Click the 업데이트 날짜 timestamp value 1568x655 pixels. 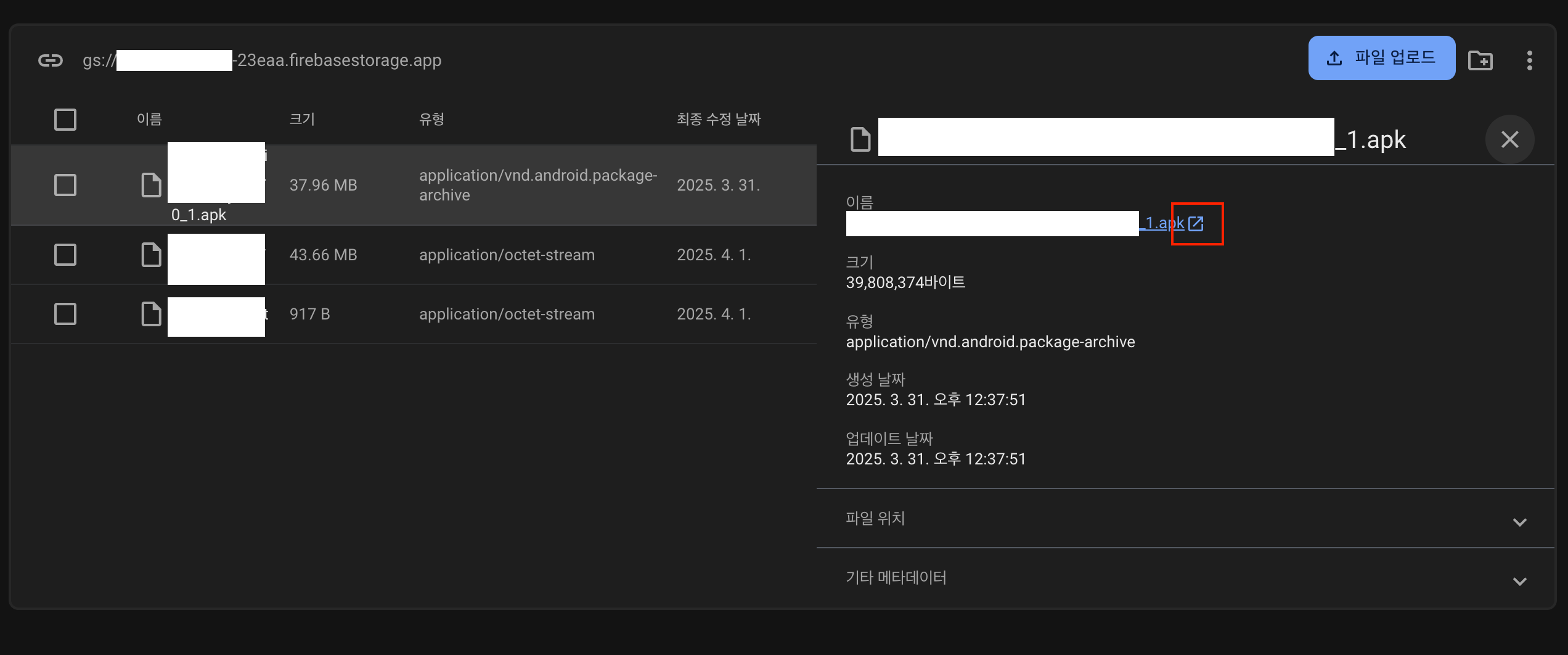tap(936, 459)
